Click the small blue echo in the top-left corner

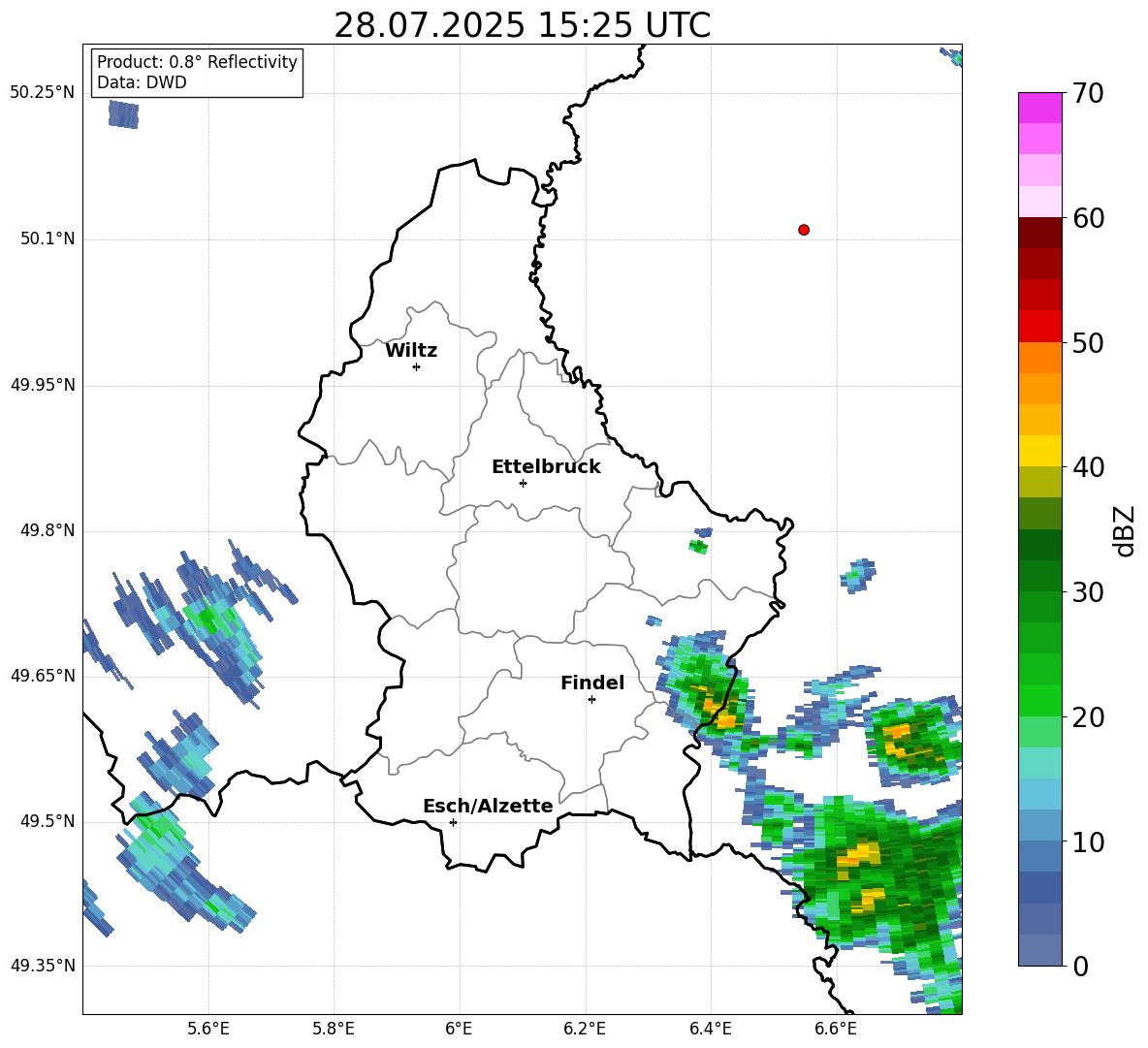coord(123,114)
